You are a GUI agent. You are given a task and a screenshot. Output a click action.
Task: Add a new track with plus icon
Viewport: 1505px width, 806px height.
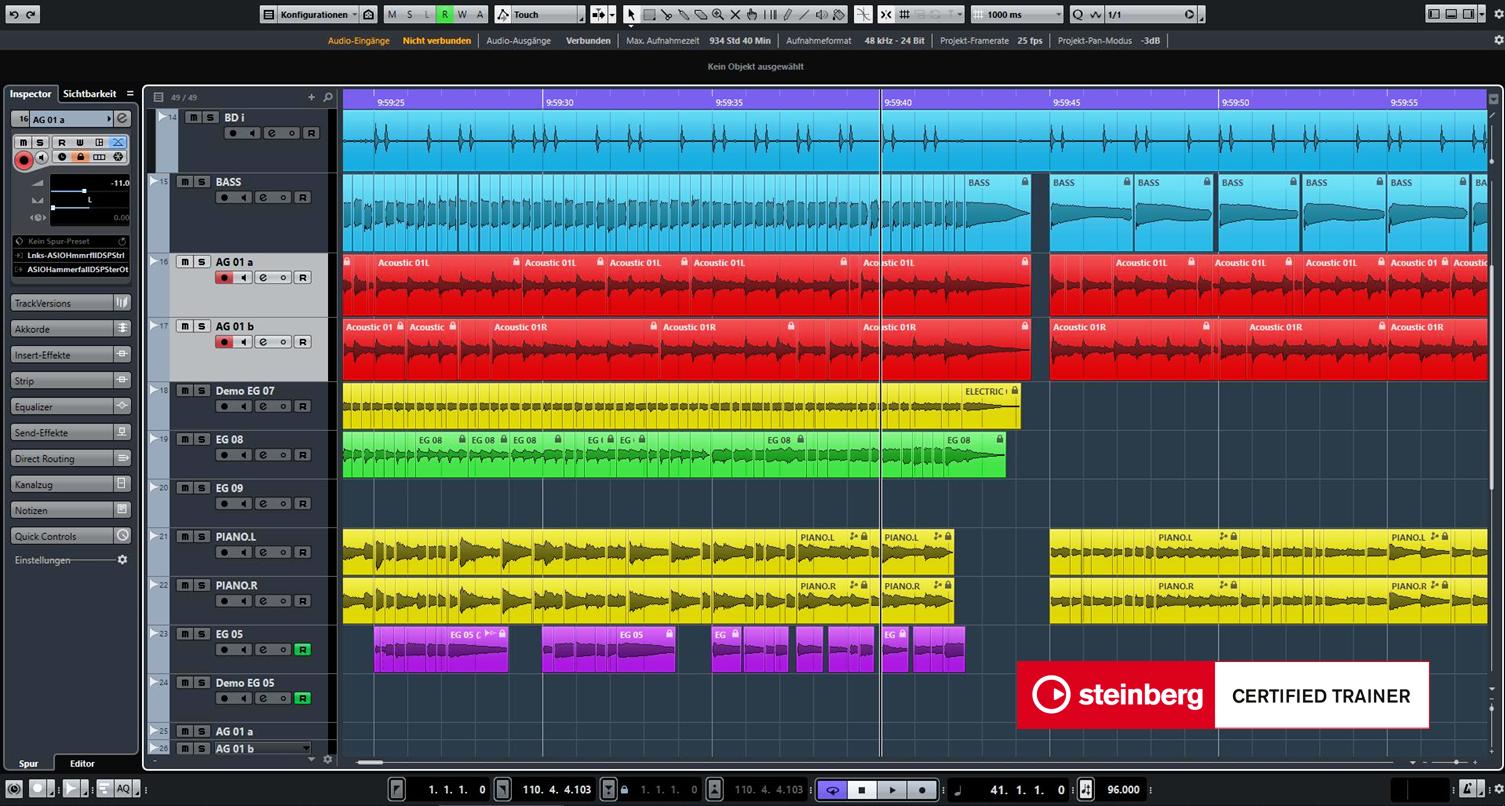coord(311,97)
